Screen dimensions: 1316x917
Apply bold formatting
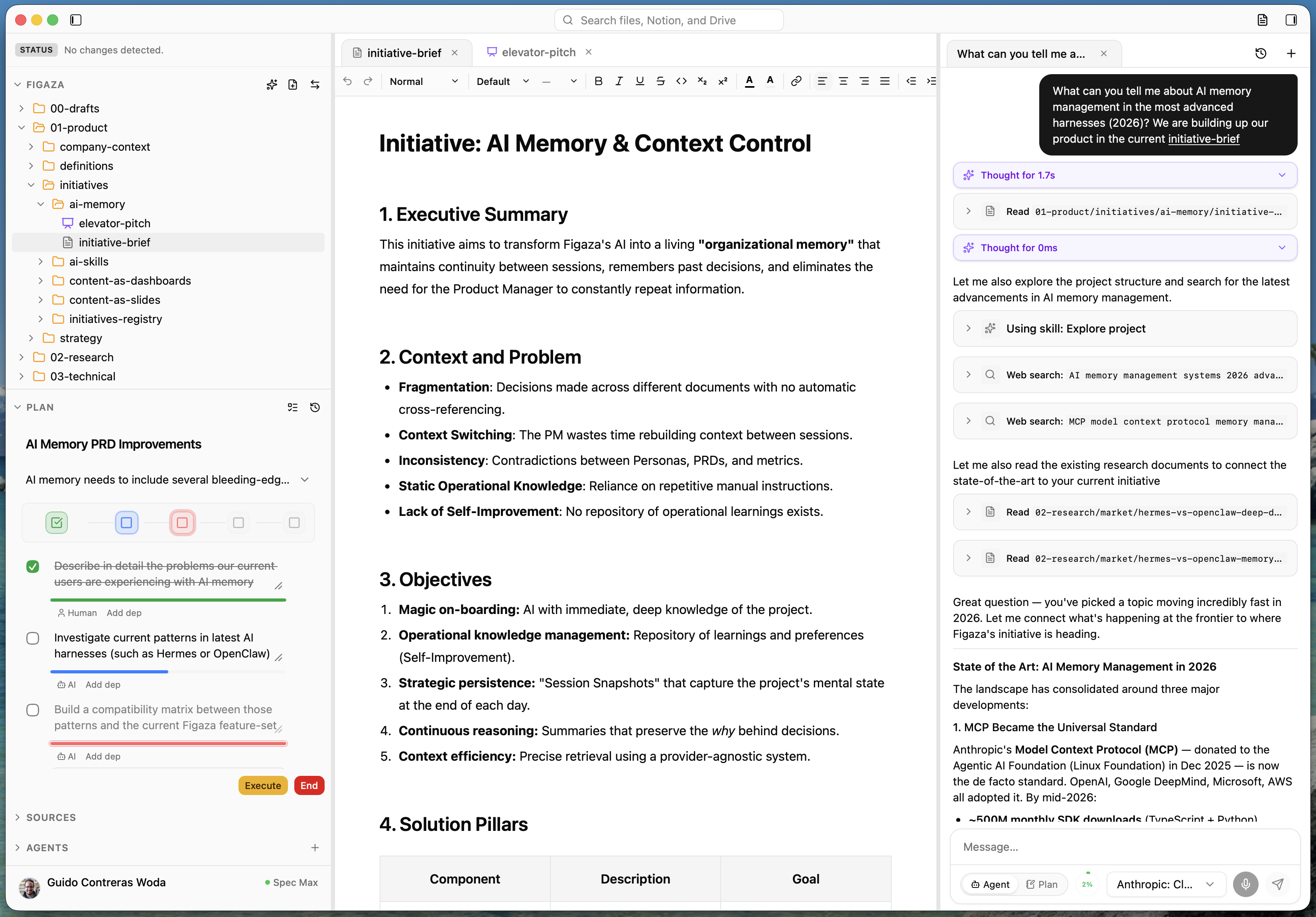point(599,81)
